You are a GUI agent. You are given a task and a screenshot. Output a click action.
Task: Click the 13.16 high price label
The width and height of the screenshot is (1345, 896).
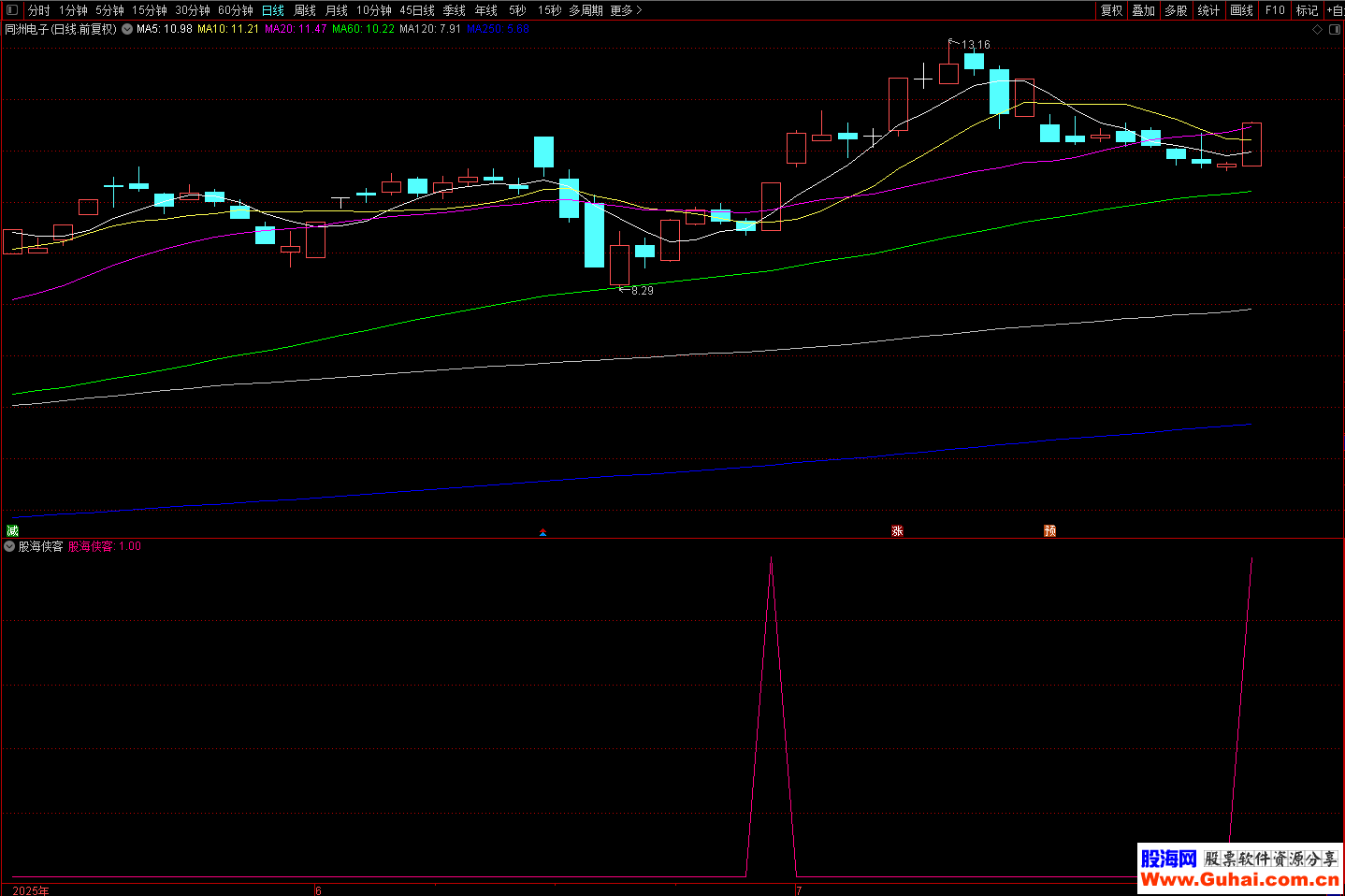(976, 45)
